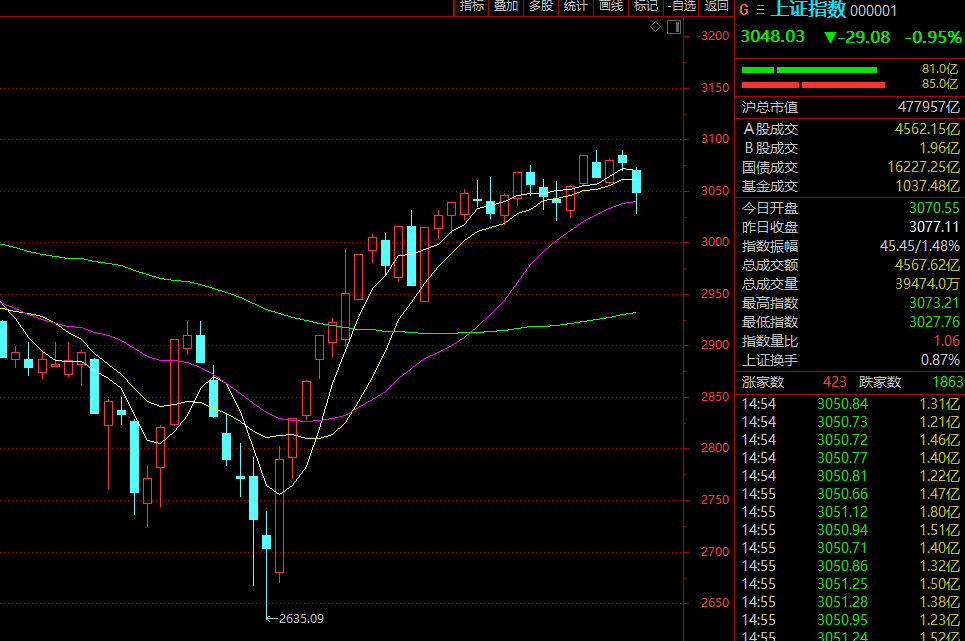Screen dimensions: 965x641
Task: Select the tick row priced 3051.28
Action: 850,602
